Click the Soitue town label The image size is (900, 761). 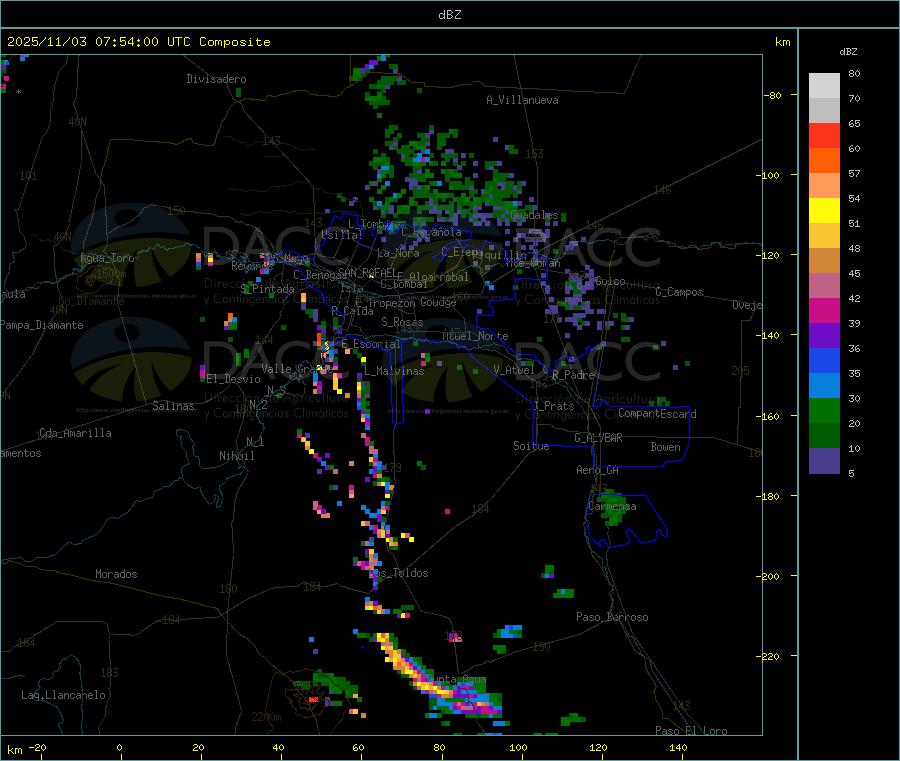[x=531, y=446]
